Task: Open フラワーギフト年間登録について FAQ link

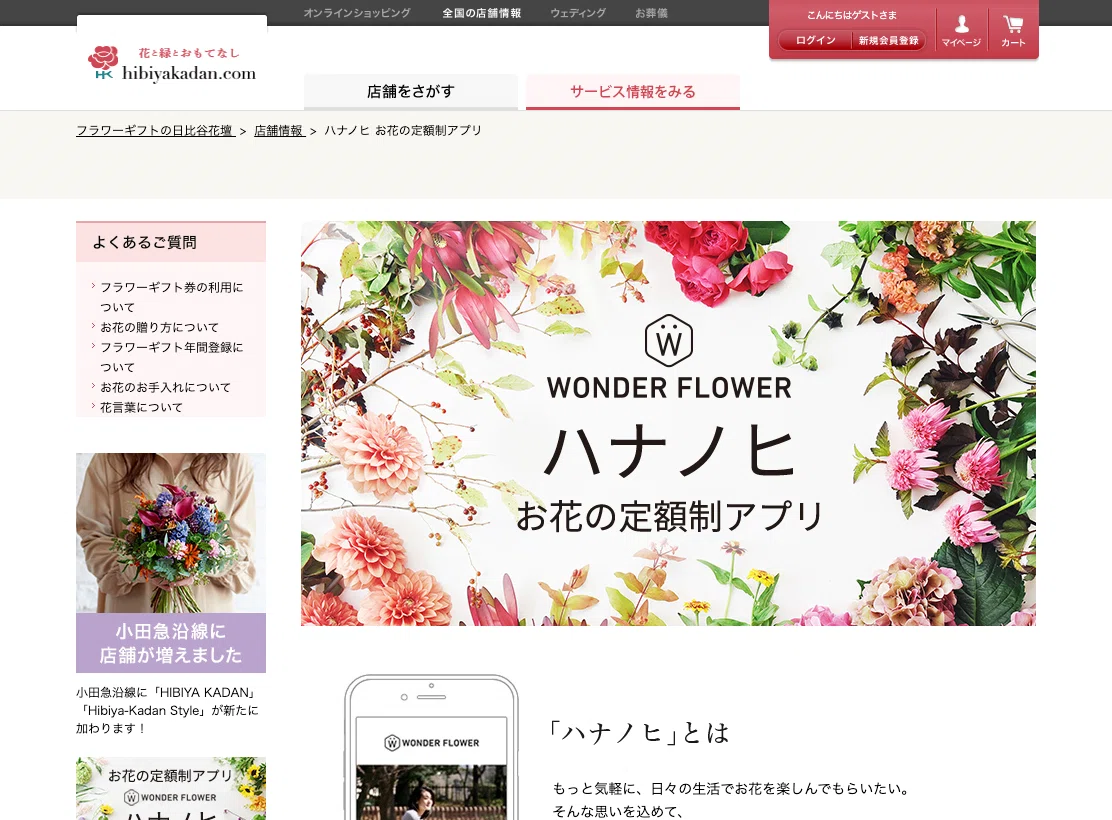Action: click(x=171, y=357)
